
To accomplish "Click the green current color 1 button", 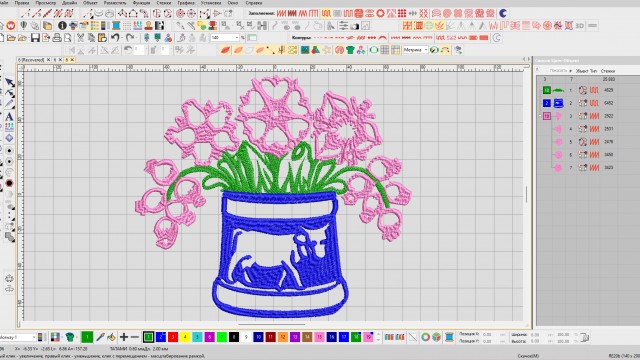I will 87,337.
